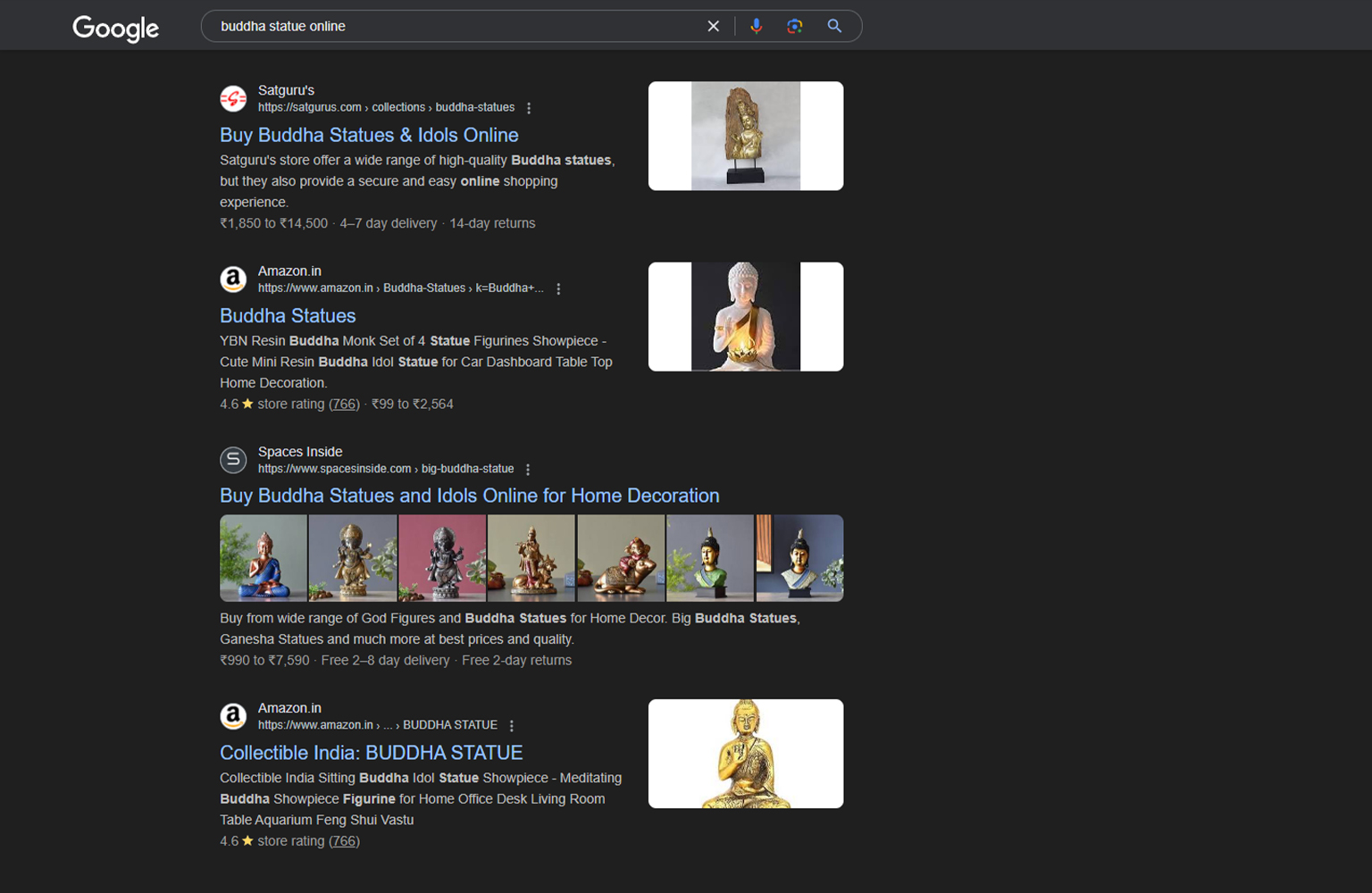Open satgurus.com collections buddha-statues URL
Image resolution: width=1372 pixels, height=893 pixels.
pyautogui.click(x=386, y=107)
